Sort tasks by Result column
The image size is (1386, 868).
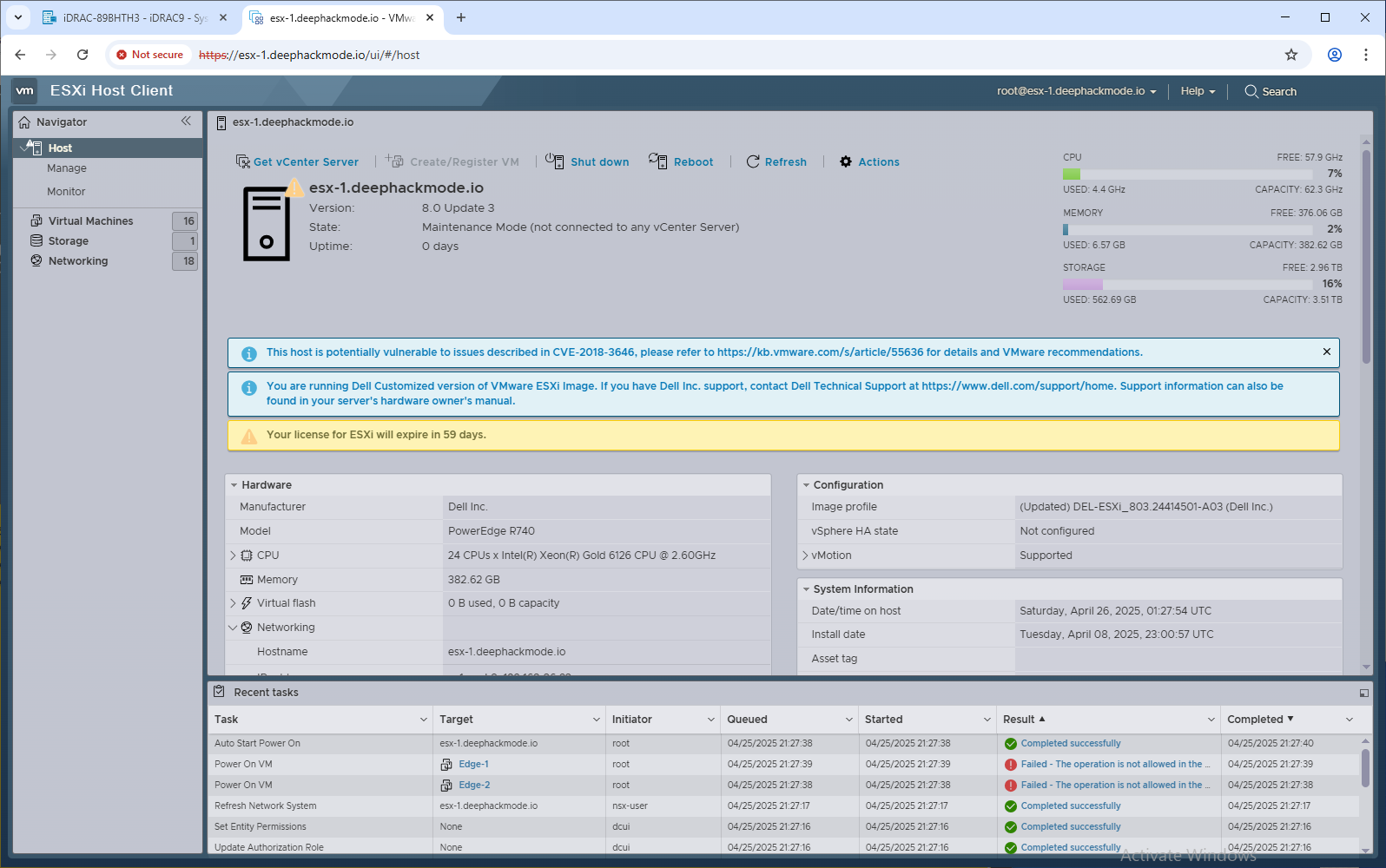(x=1019, y=720)
